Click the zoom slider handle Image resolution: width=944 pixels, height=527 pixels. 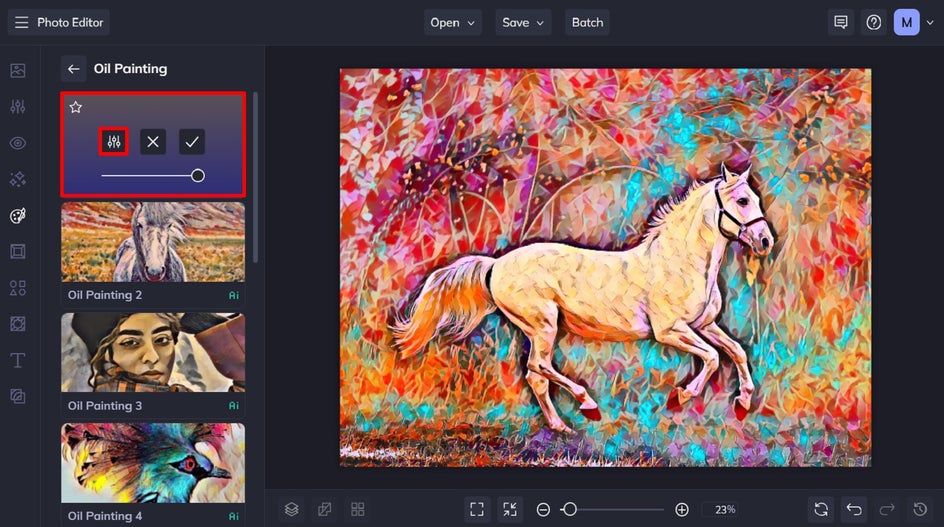coord(570,510)
